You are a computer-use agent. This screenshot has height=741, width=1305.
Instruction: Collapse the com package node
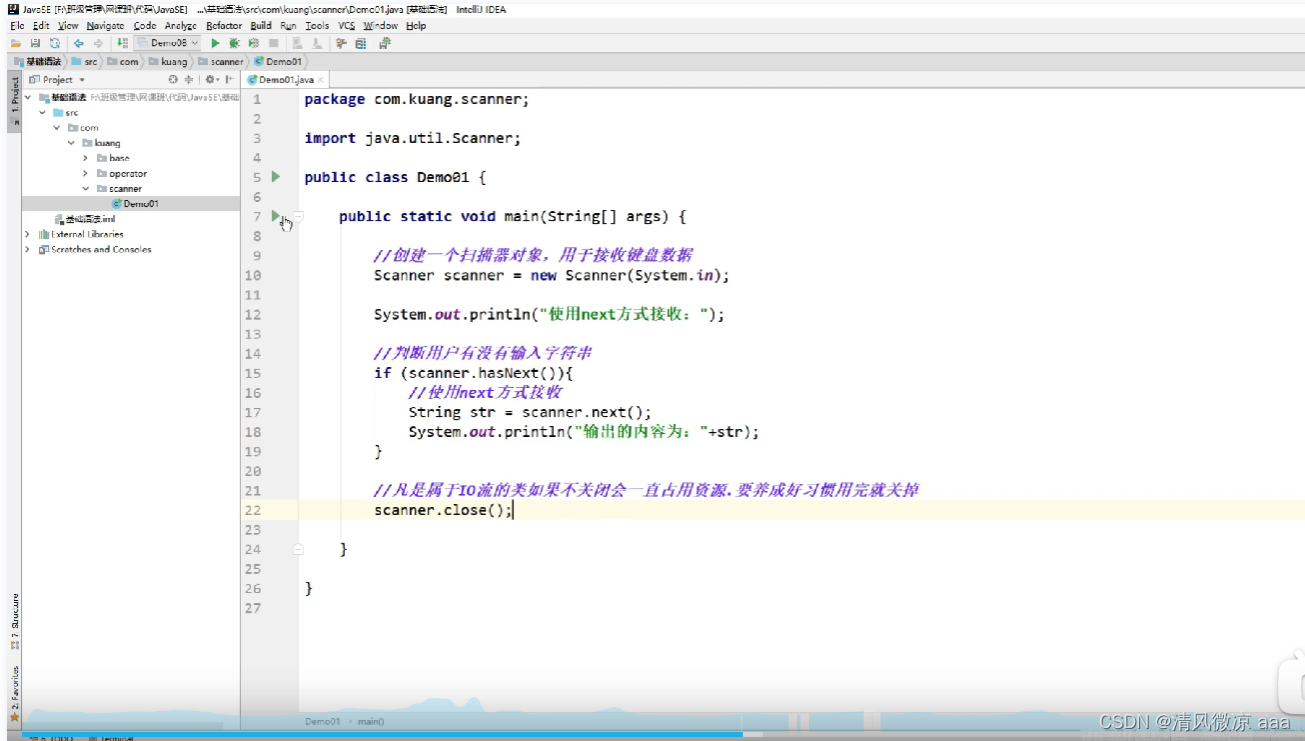tap(58, 128)
